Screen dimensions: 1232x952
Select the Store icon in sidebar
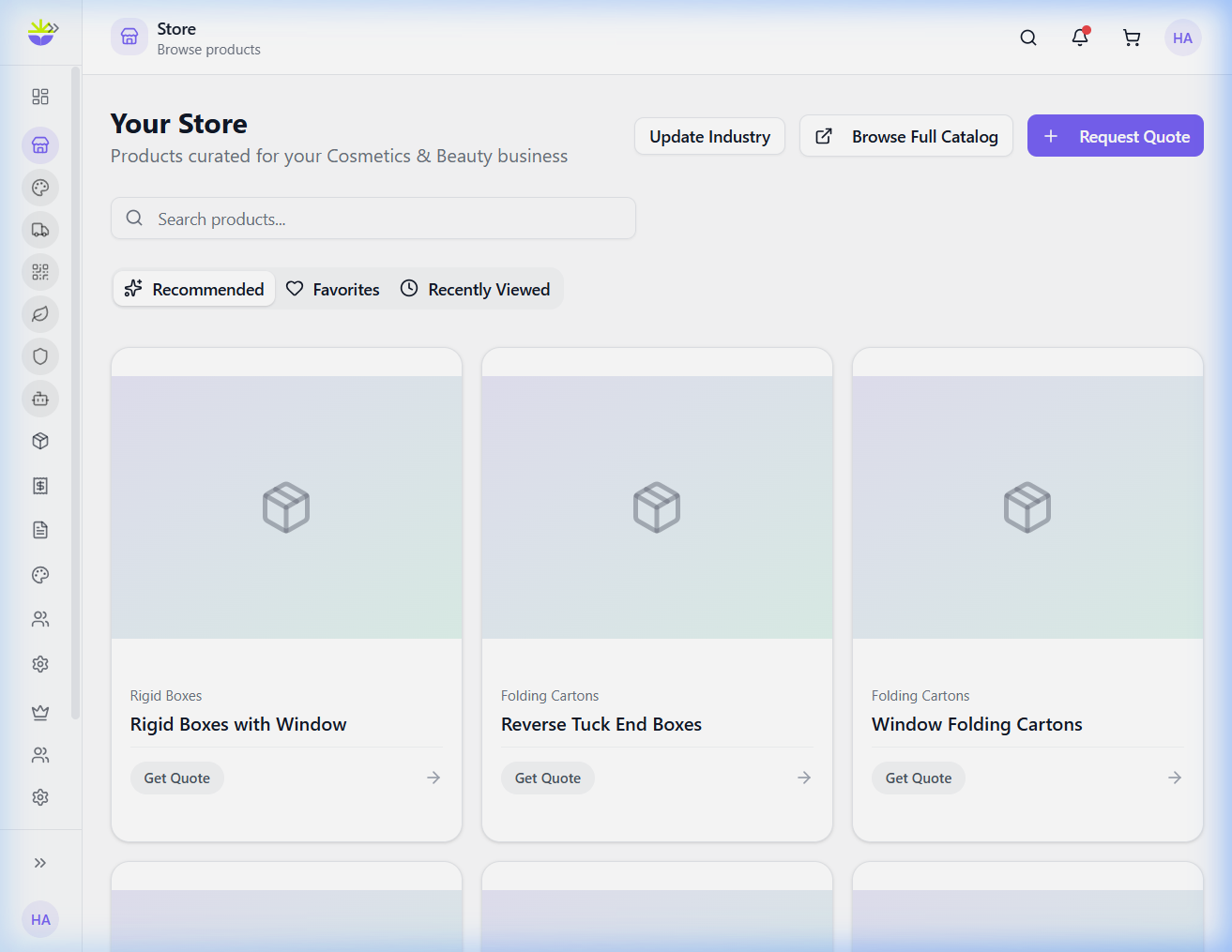click(x=40, y=145)
